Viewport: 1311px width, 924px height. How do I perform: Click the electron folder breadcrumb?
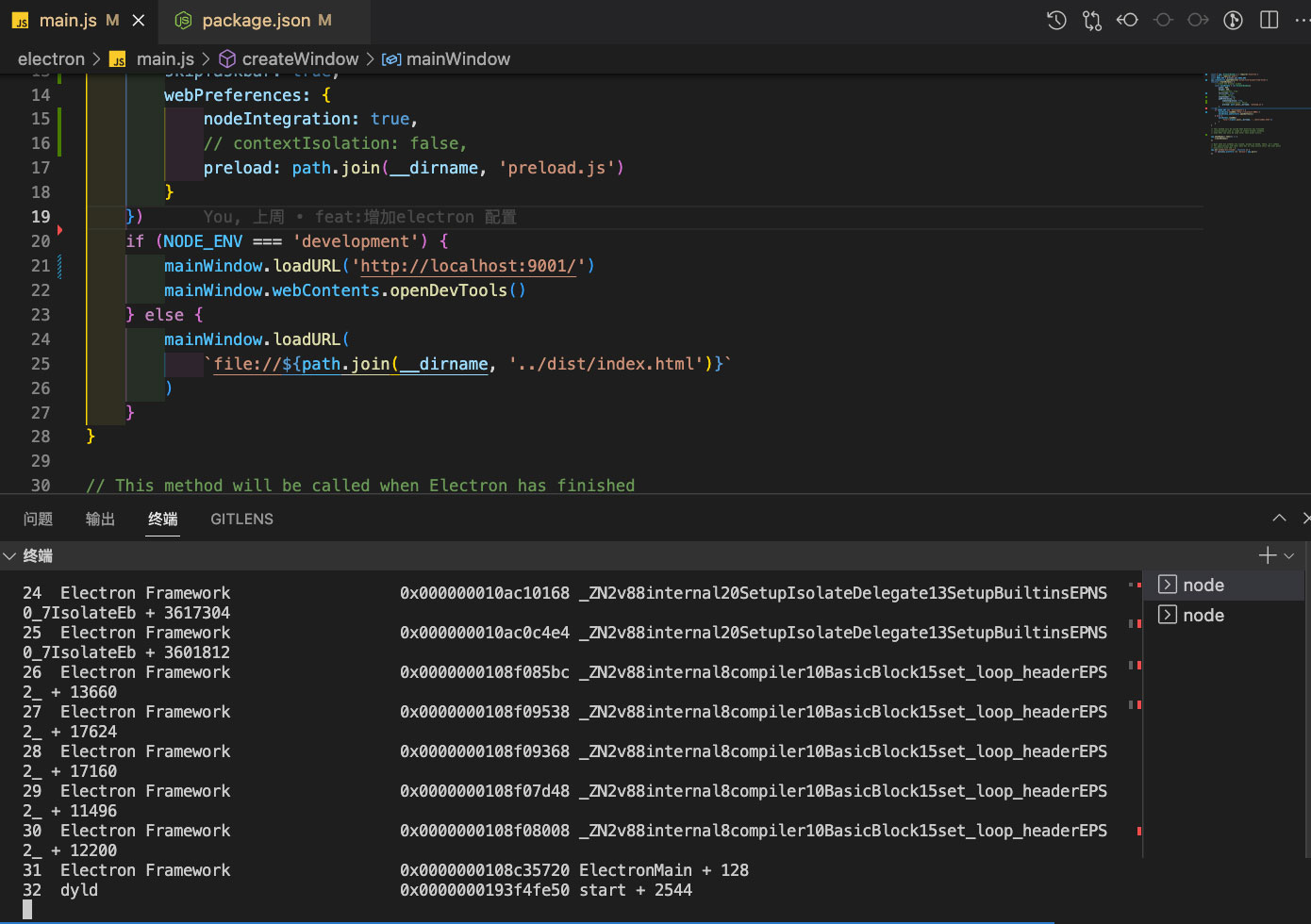pos(51,59)
